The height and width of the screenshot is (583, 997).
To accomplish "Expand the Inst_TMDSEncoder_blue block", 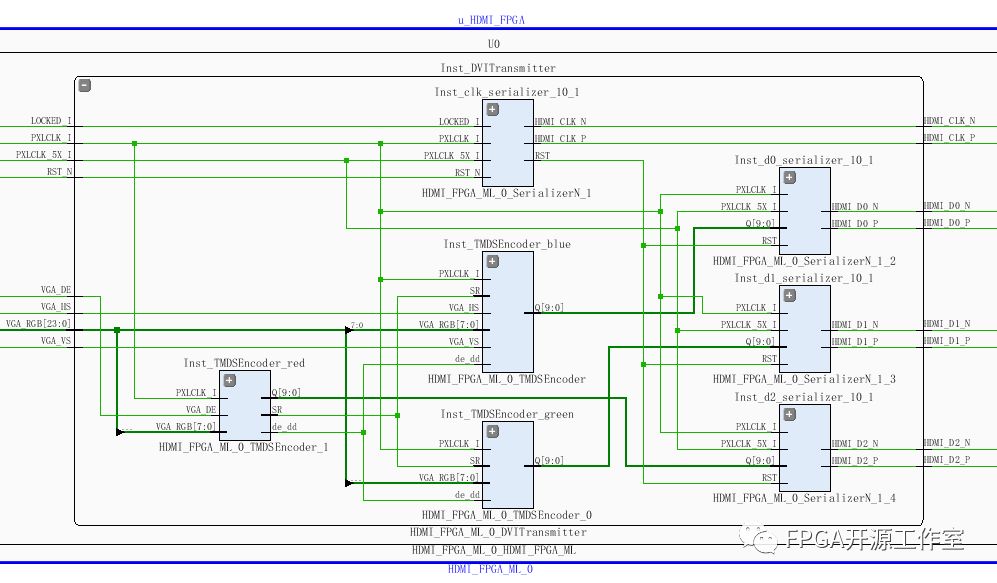I will click(492, 261).
